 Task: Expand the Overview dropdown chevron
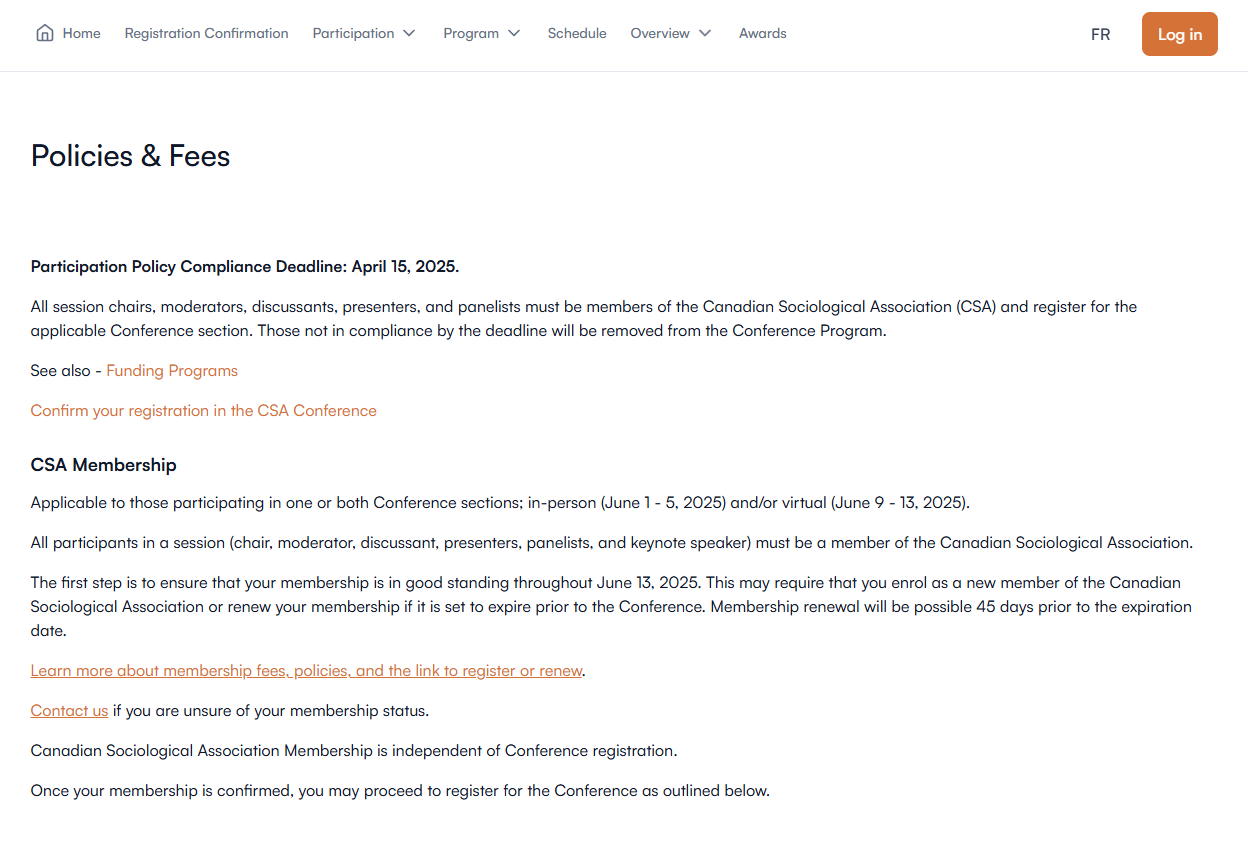click(x=705, y=33)
